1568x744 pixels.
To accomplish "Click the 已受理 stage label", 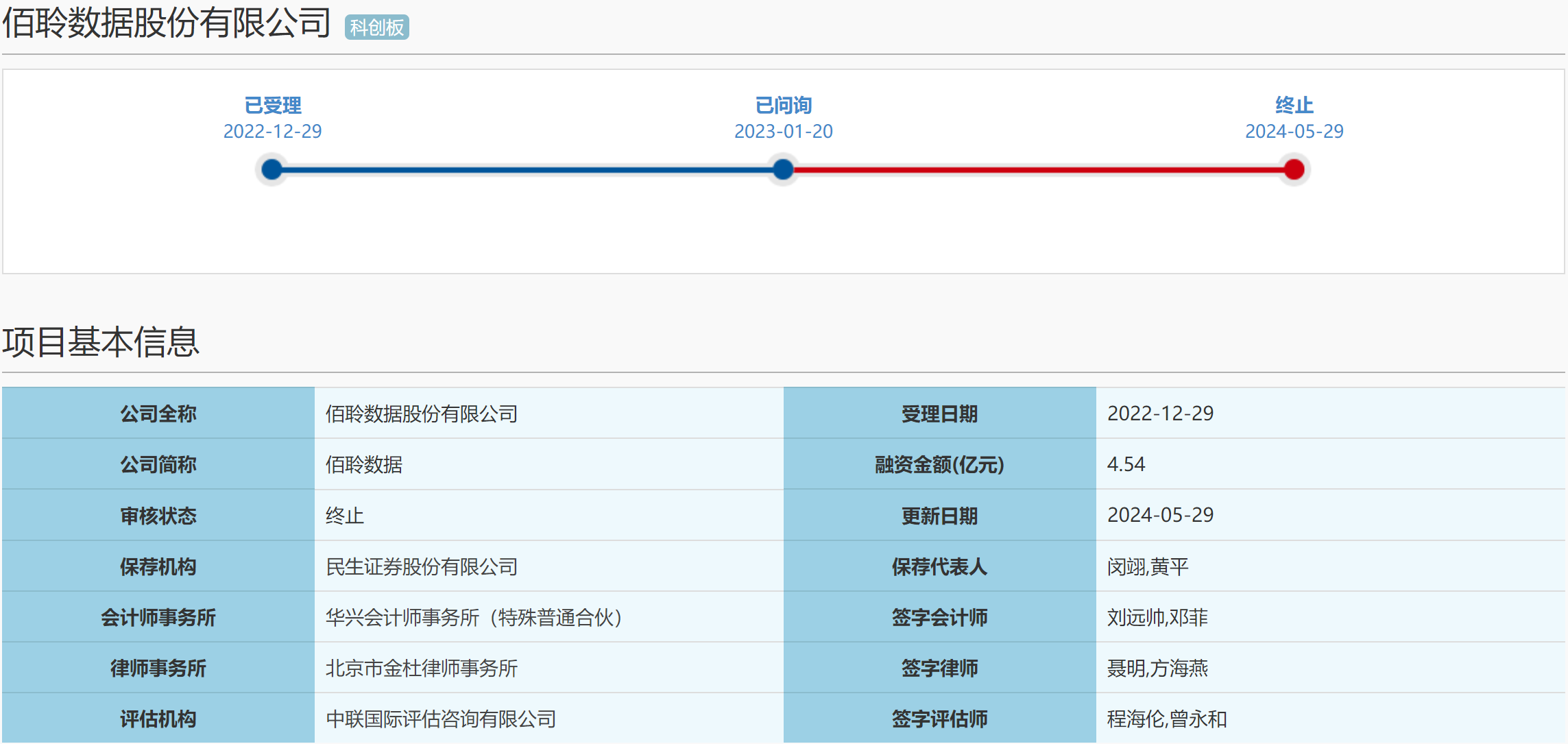I will (x=272, y=105).
